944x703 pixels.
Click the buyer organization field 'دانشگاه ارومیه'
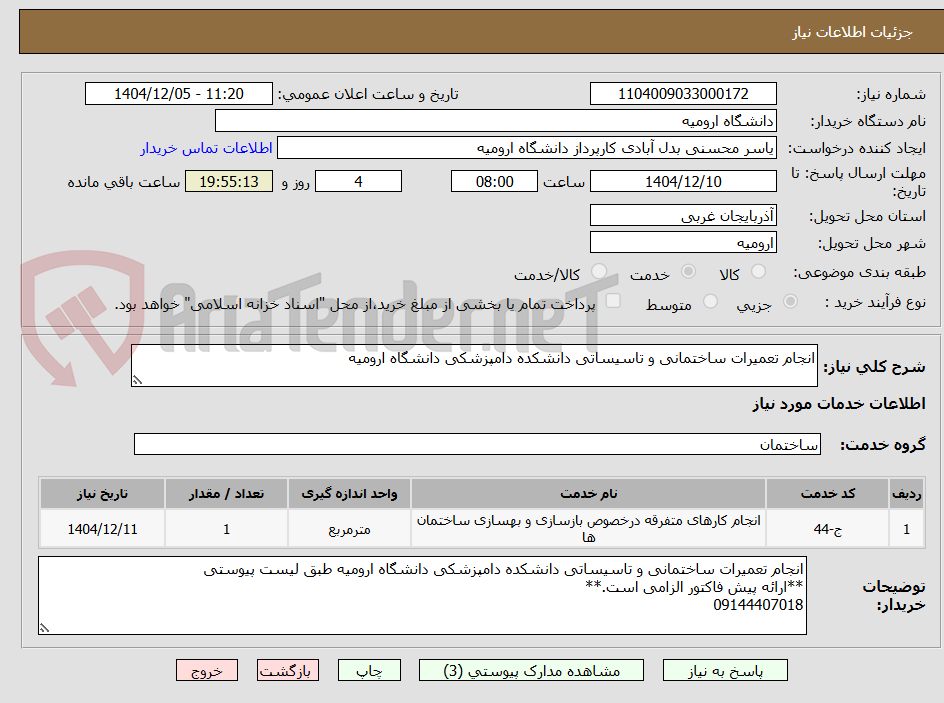(x=495, y=121)
